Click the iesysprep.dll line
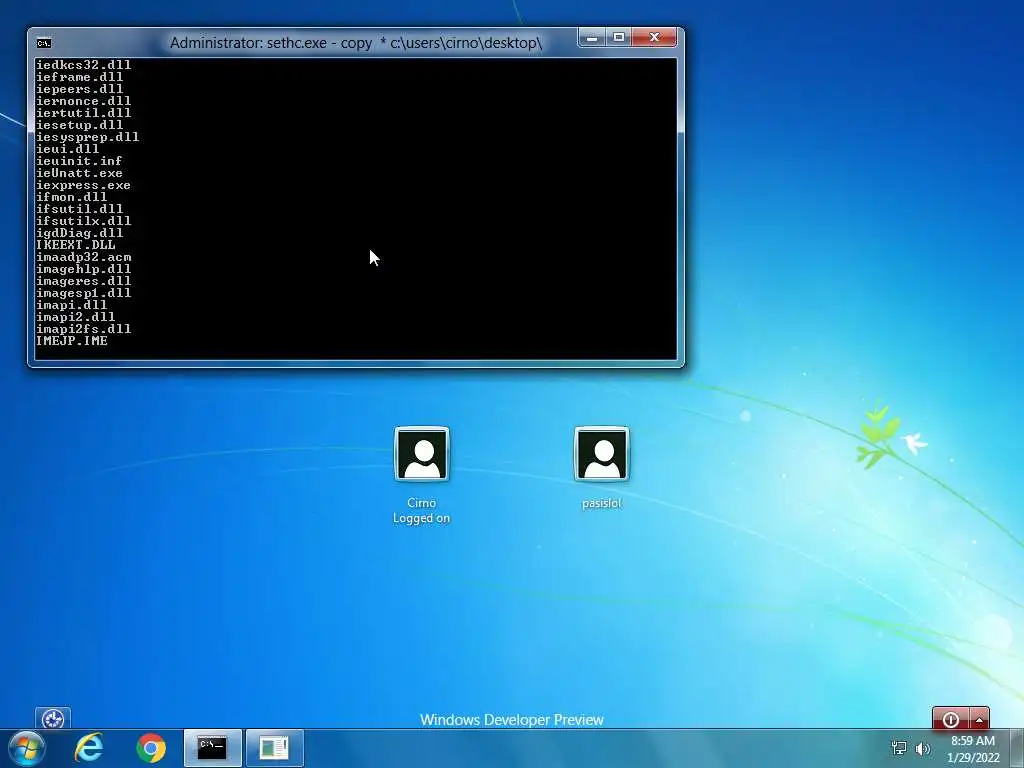 (88, 137)
